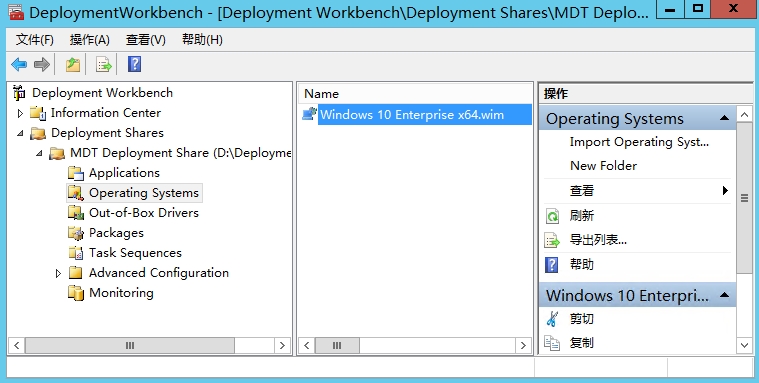Click the Operating Systems folder icon

pos(76,193)
